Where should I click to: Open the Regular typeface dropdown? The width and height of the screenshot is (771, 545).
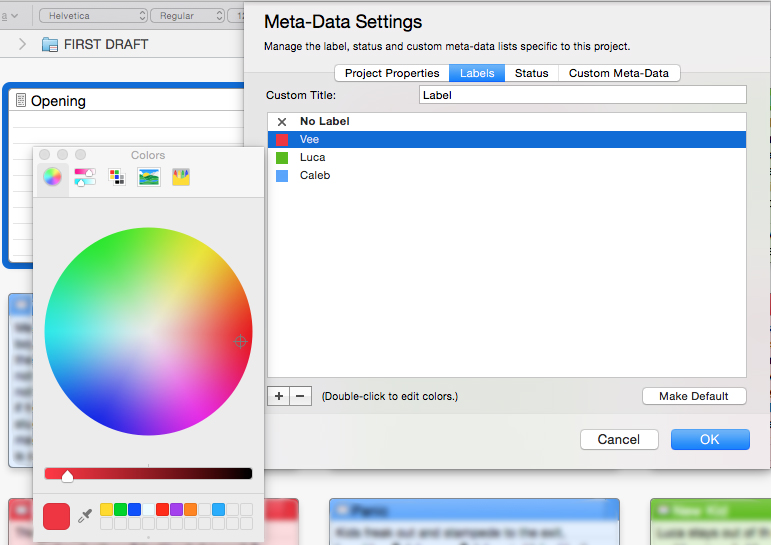[187, 16]
